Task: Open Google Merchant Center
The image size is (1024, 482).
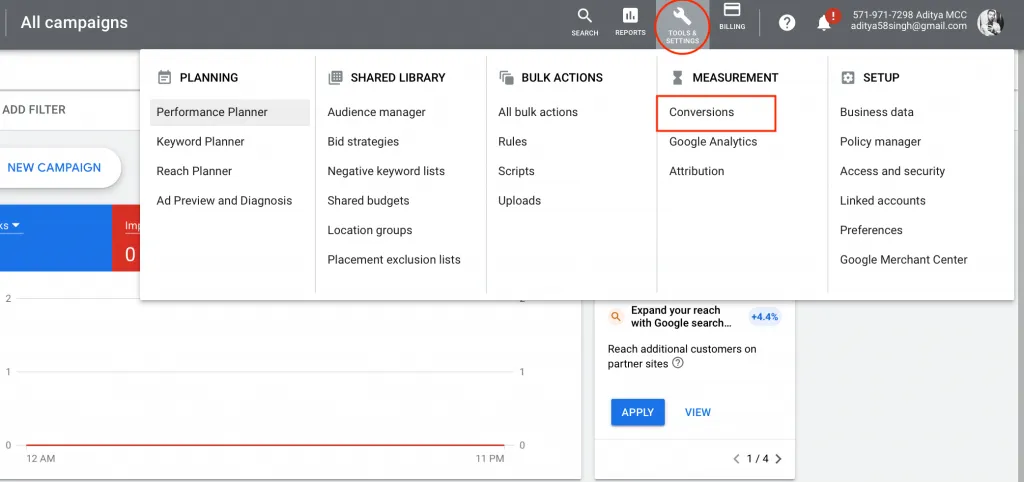Action: coord(904,259)
